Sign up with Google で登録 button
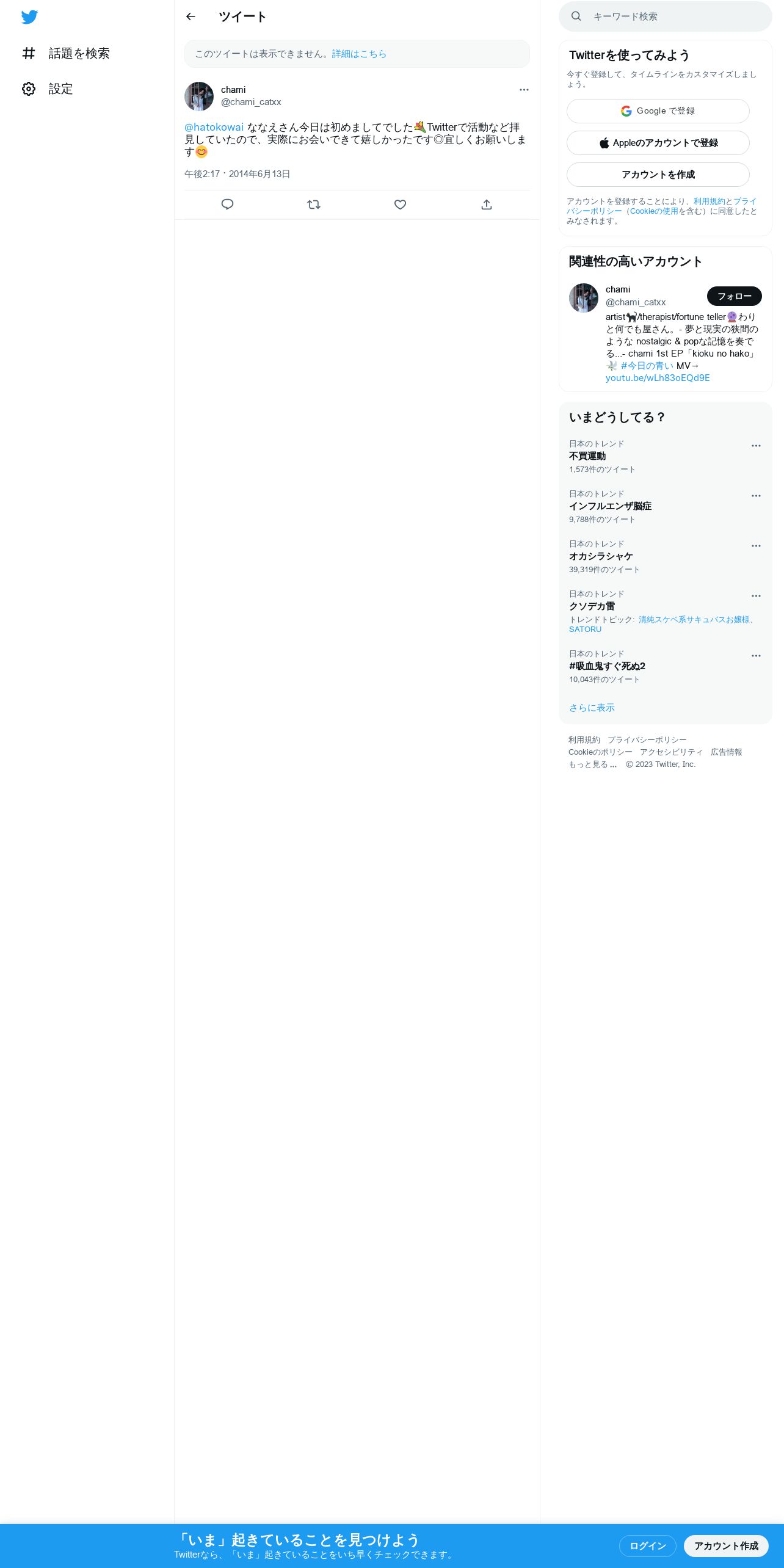The height and width of the screenshot is (1568, 784). pyautogui.click(x=658, y=111)
